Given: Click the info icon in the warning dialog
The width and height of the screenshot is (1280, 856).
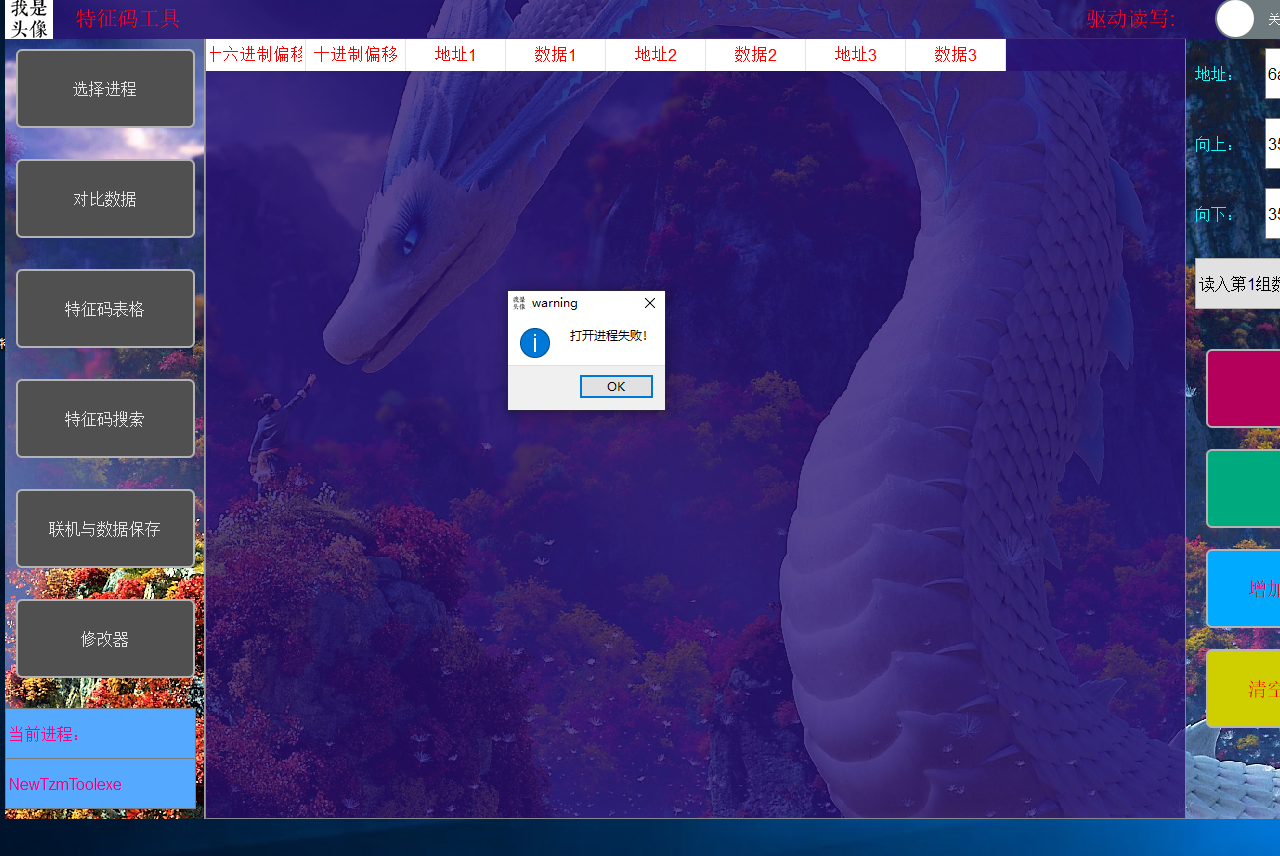Looking at the screenshot, I should (535, 342).
